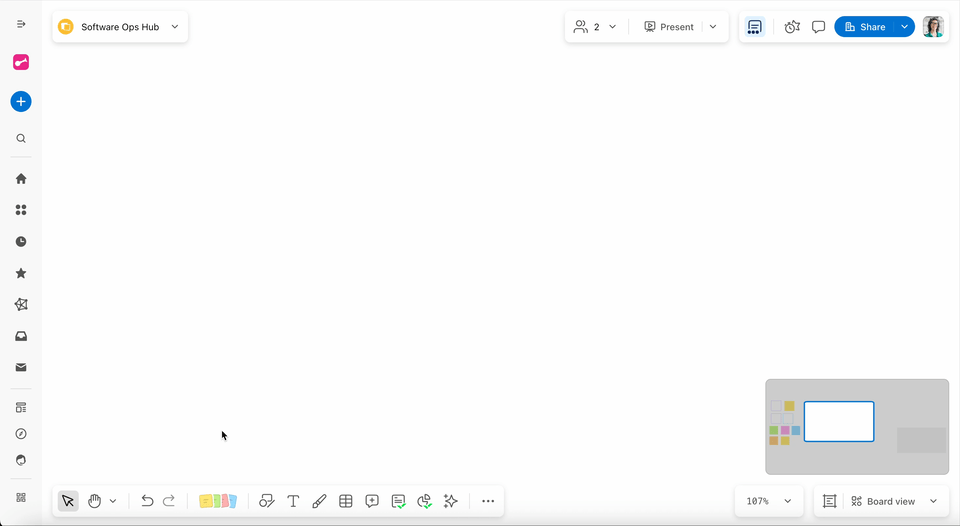Viewport: 960px width, 526px height.
Task: Select the Text tool
Action: click(x=293, y=501)
